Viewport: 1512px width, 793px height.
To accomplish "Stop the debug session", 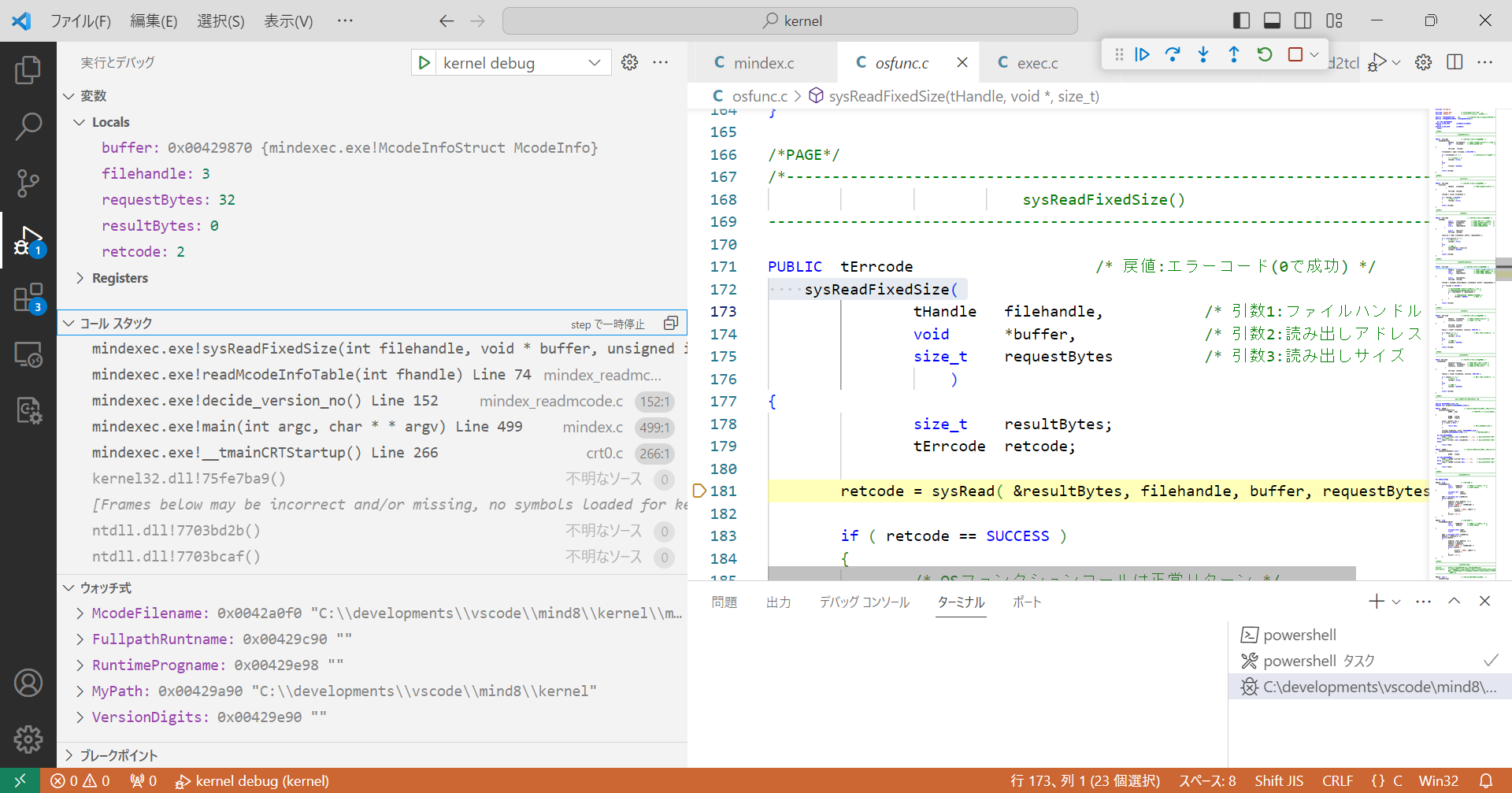I will 1295,54.
